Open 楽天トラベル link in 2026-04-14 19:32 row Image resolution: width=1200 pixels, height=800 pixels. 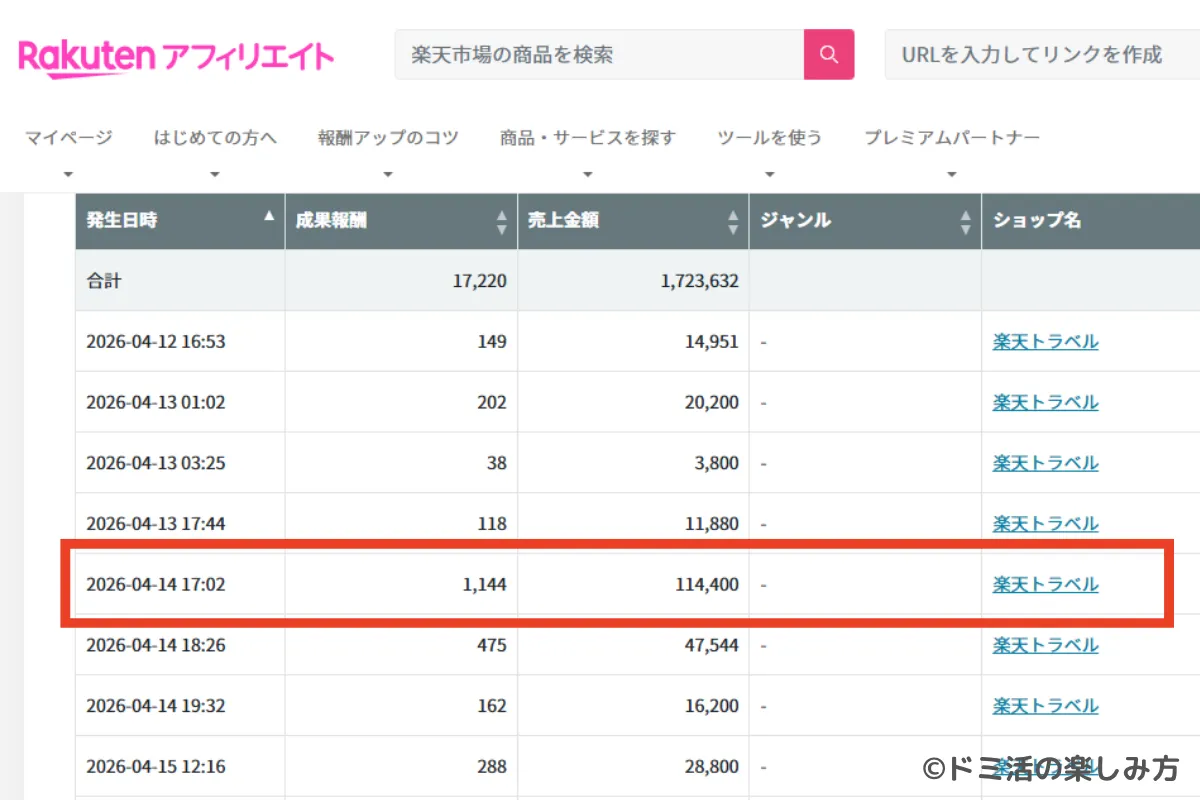coord(1045,706)
